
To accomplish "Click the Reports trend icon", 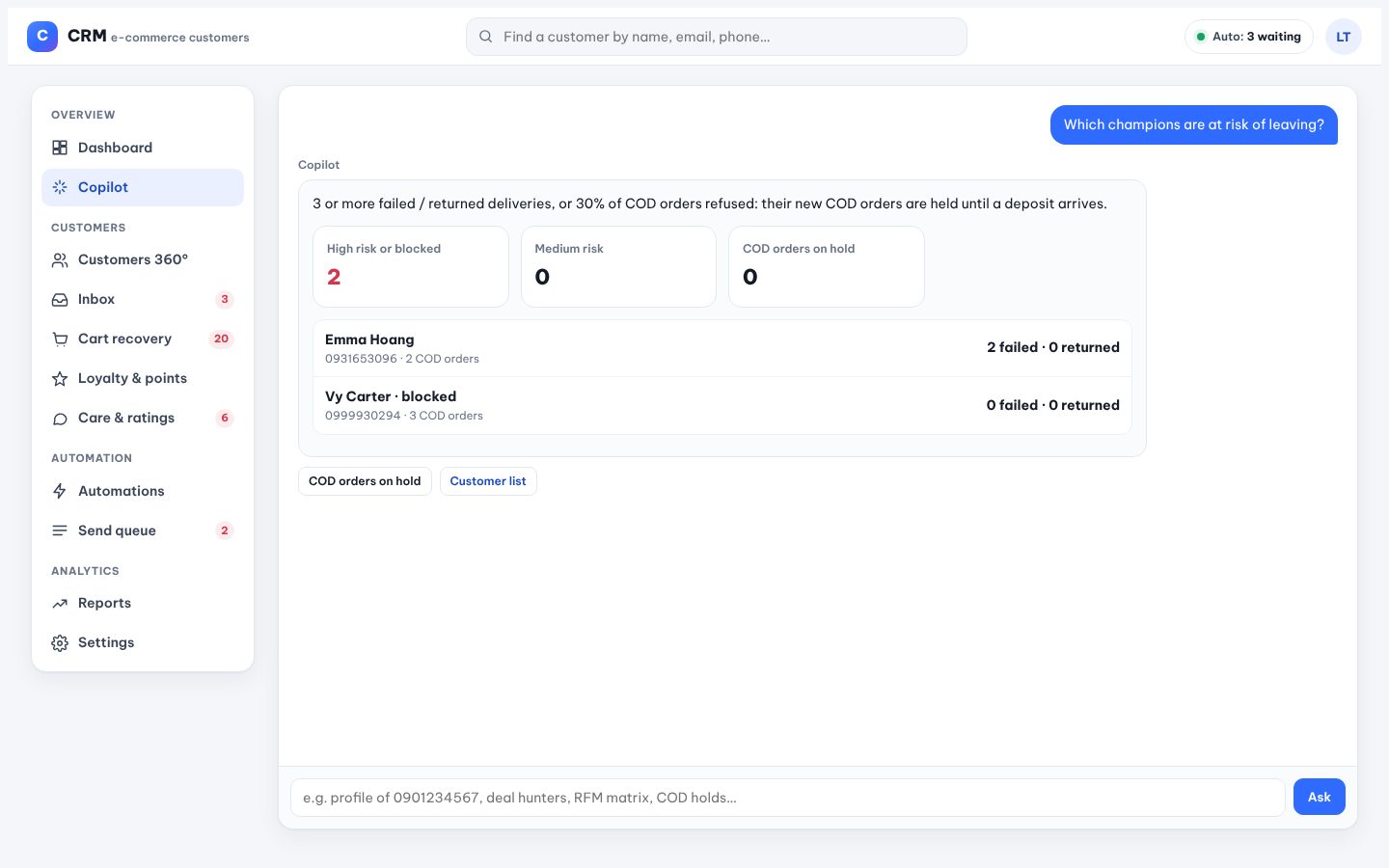I will click(60, 603).
